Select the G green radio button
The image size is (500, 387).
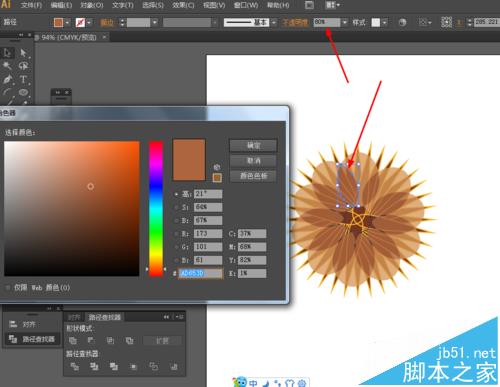[176, 247]
